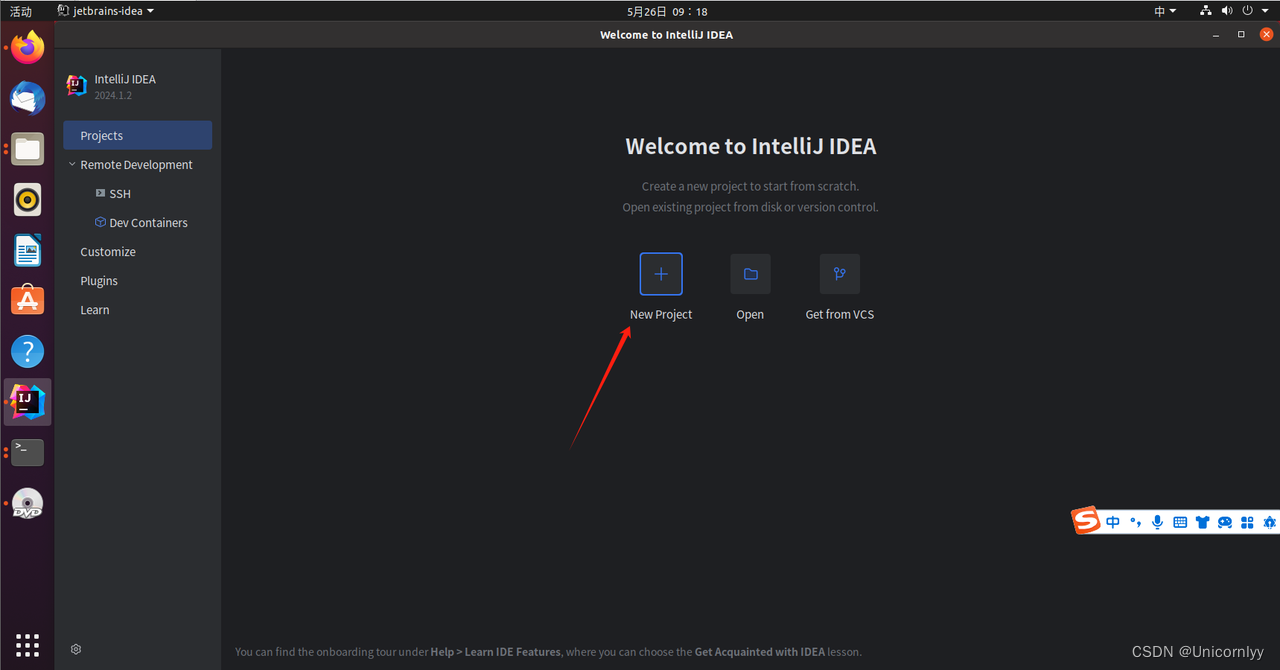Open the Sogou toolbox grid icon
1280x670 pixels.
[1247, 522]
